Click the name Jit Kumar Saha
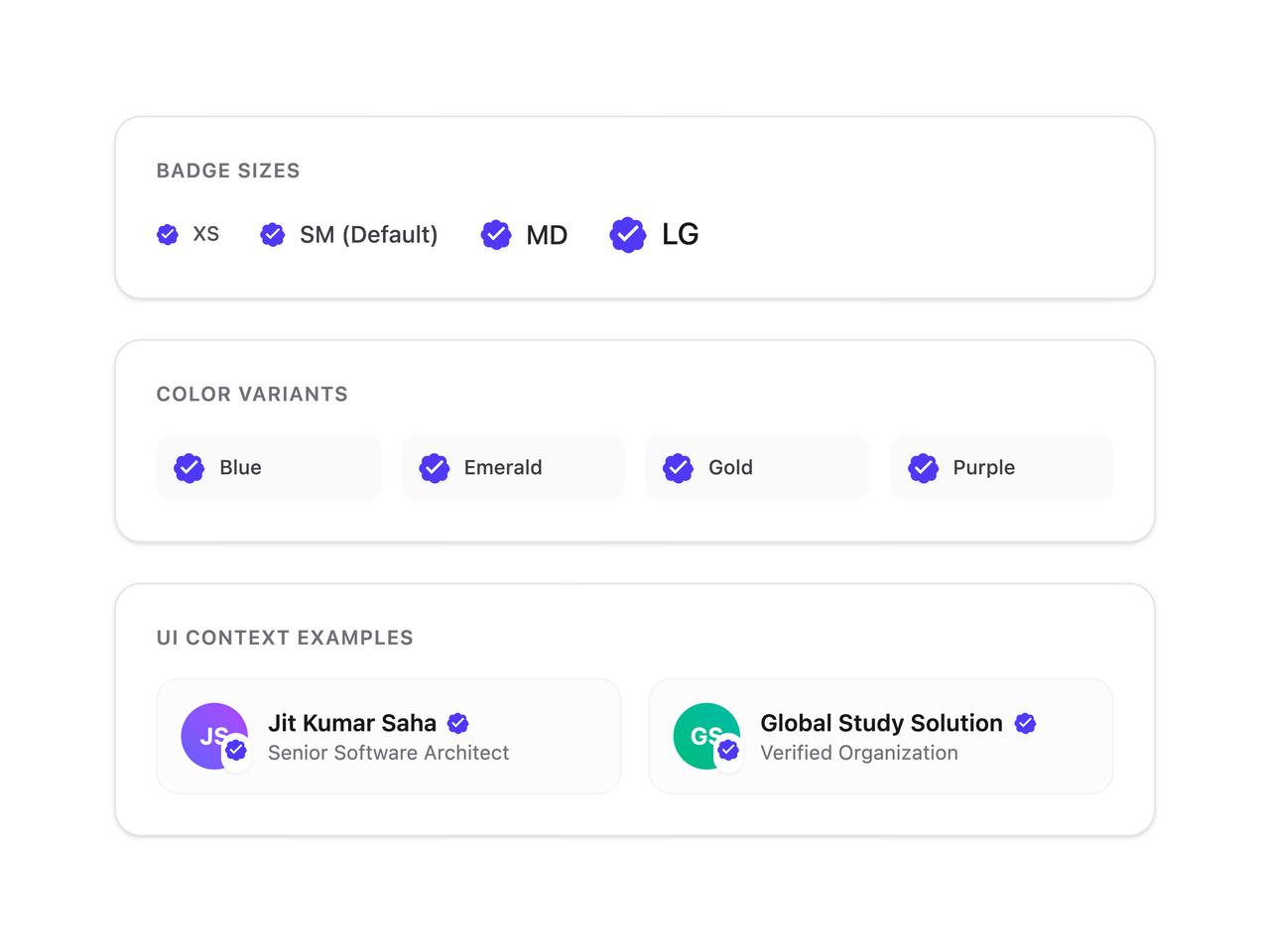Screen dimensions: 1270x952 pos(352,723)
